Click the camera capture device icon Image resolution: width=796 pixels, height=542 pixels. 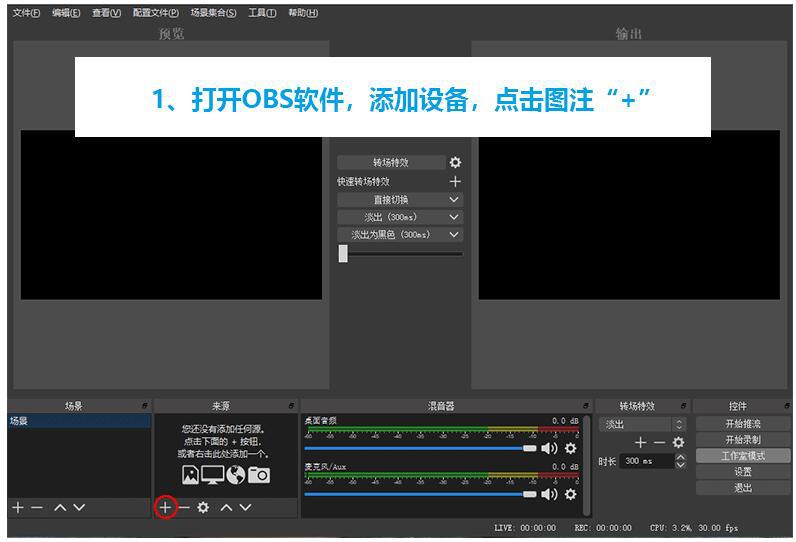(259, 475)
